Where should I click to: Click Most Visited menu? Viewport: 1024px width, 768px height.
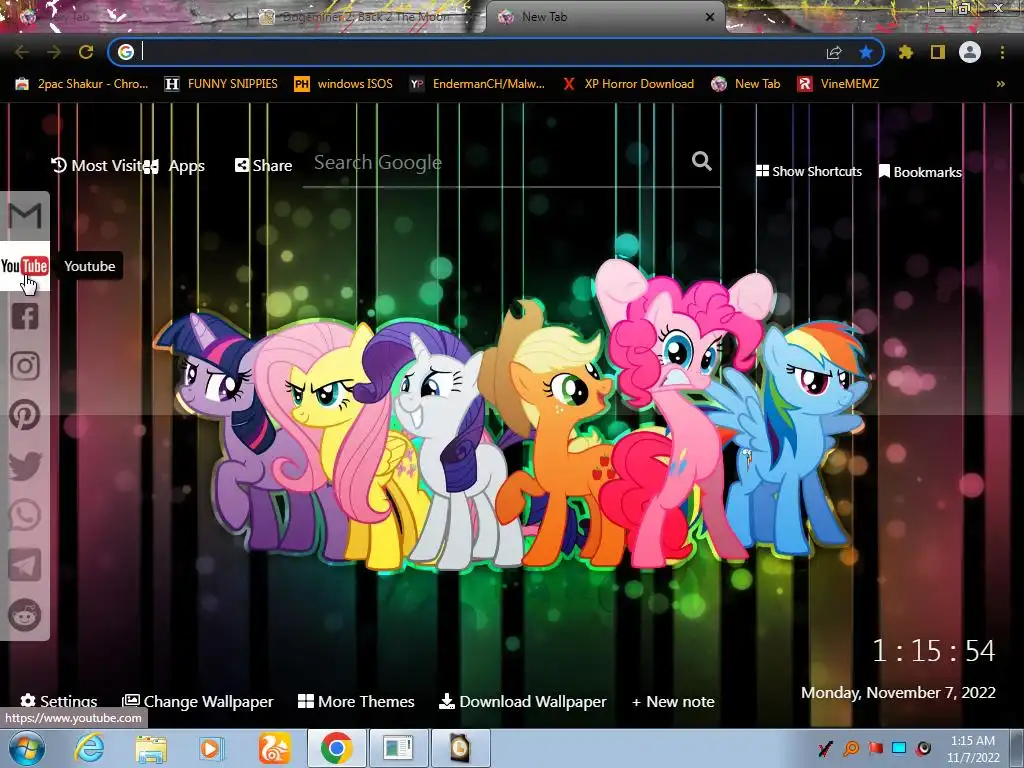click(96, 165)
